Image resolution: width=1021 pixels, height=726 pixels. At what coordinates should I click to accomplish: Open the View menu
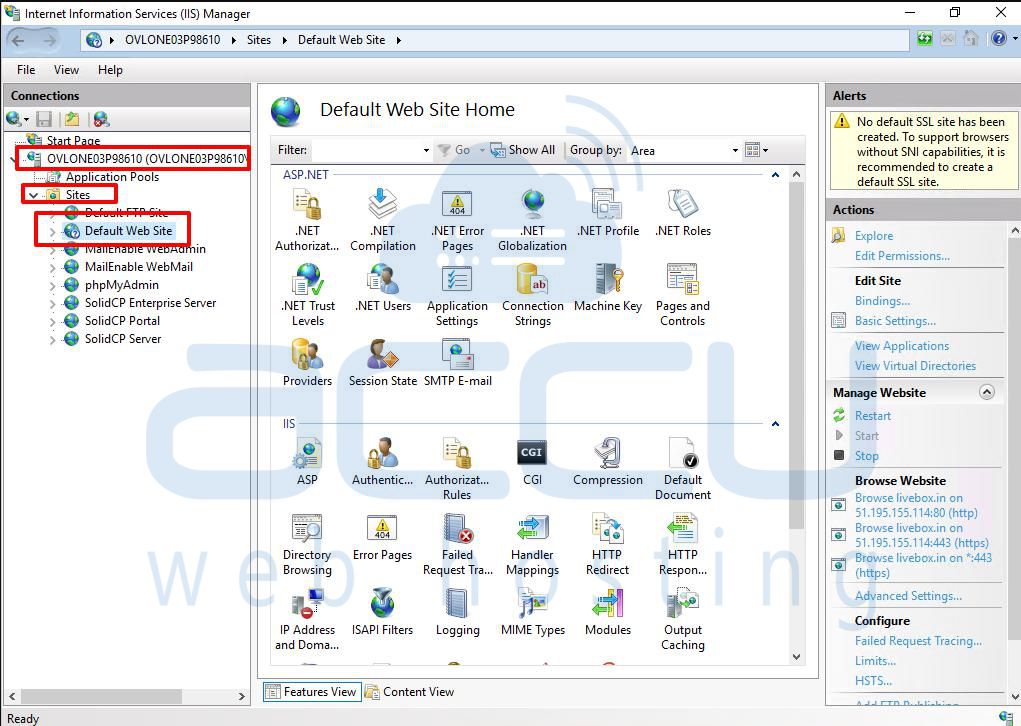[66, 70]
